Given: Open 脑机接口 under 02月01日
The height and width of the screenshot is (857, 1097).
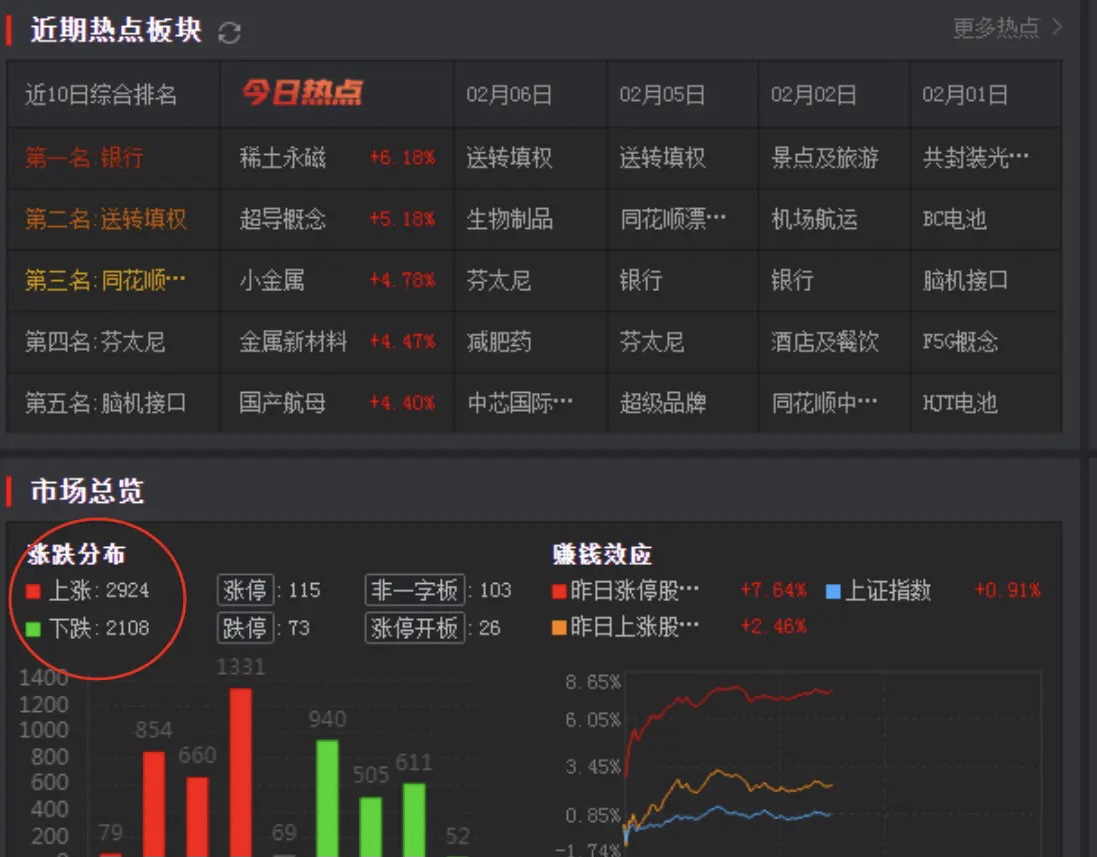Looking at the screenshot, I should click(x=965, y=281).
